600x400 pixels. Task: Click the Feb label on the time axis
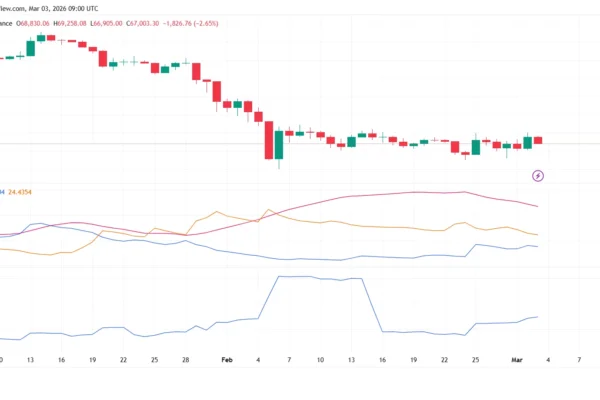click(226, 358)
